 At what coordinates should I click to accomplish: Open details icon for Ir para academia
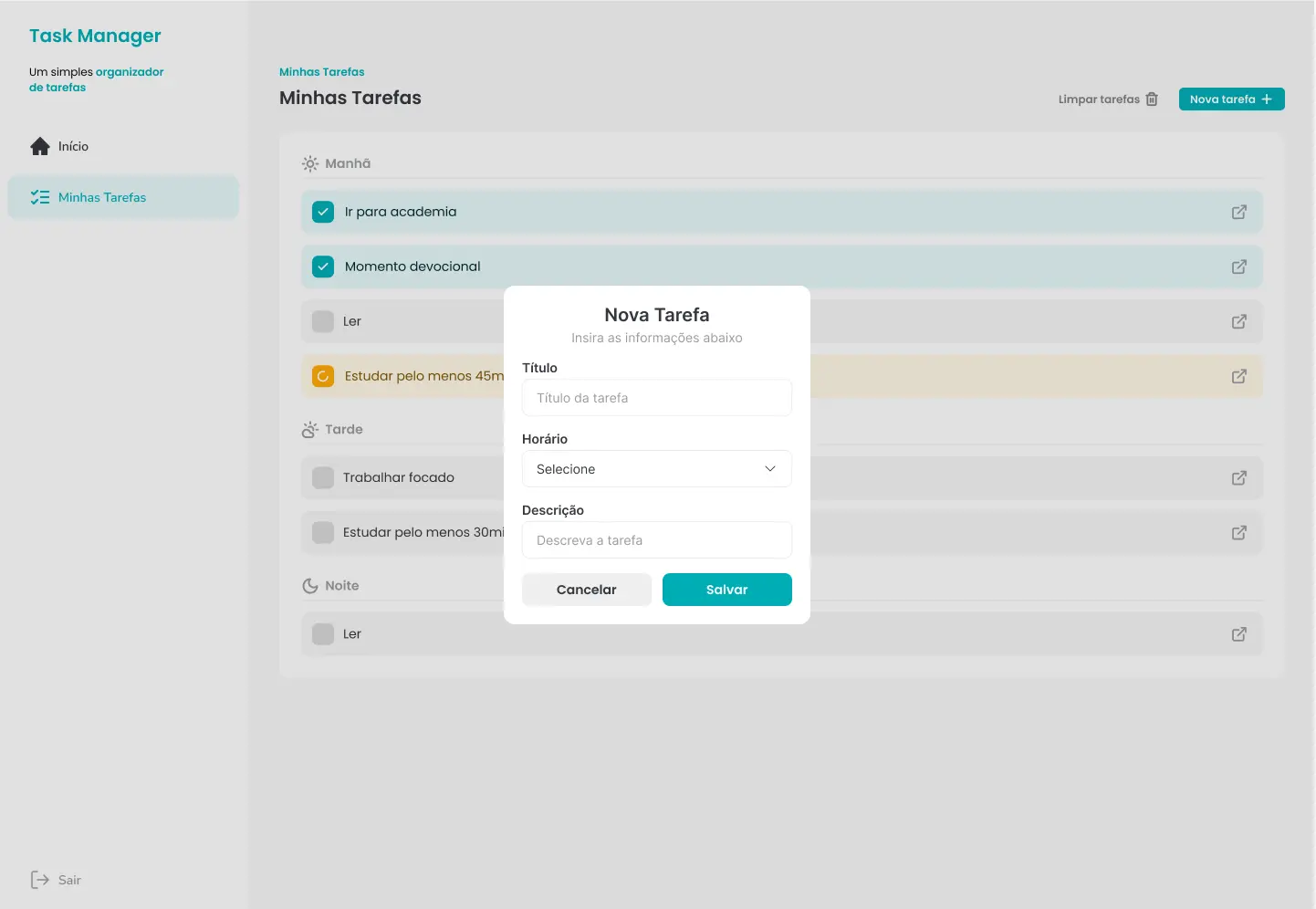pos(1238,212)
